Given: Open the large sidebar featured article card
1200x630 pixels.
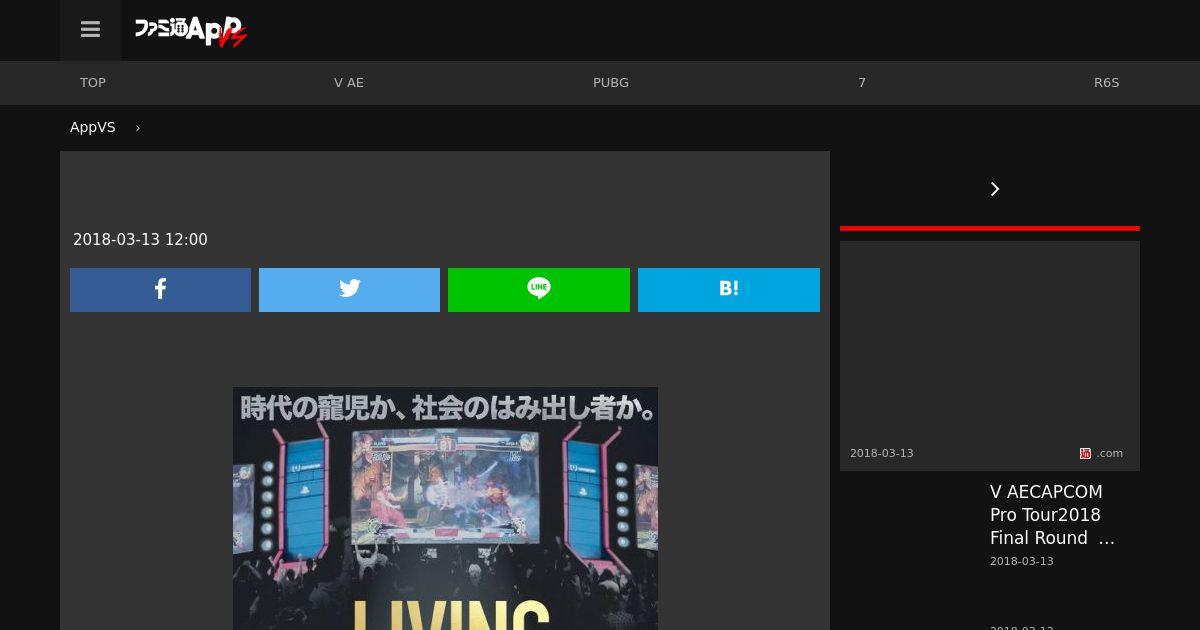Looking at the screenshot, I should (x=990, y=356).
